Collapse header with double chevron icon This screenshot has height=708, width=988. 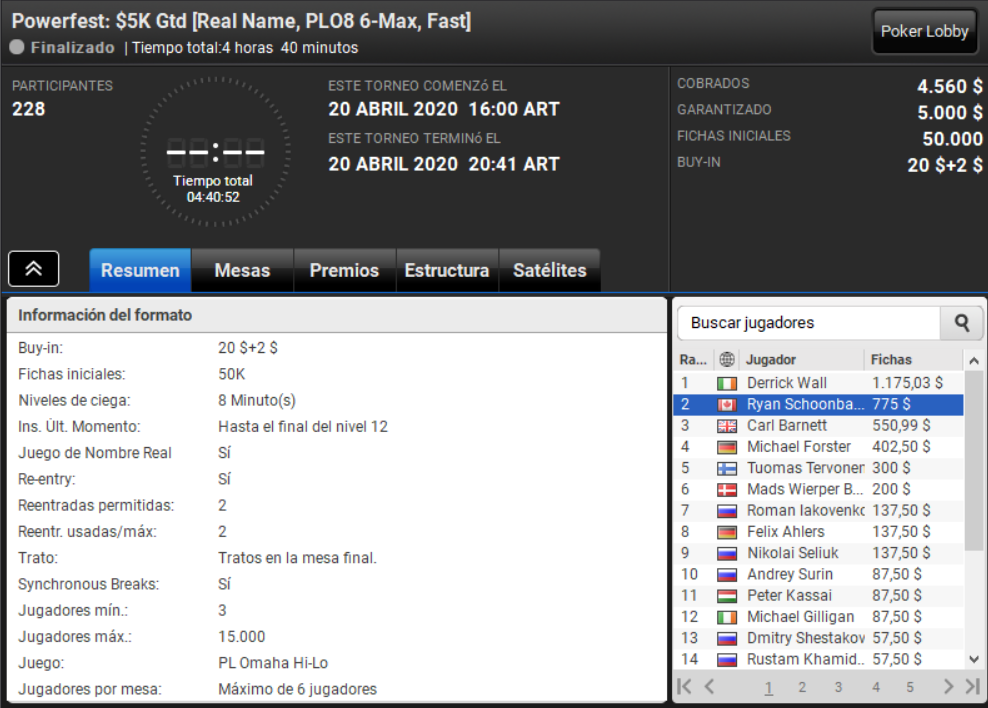33,269
